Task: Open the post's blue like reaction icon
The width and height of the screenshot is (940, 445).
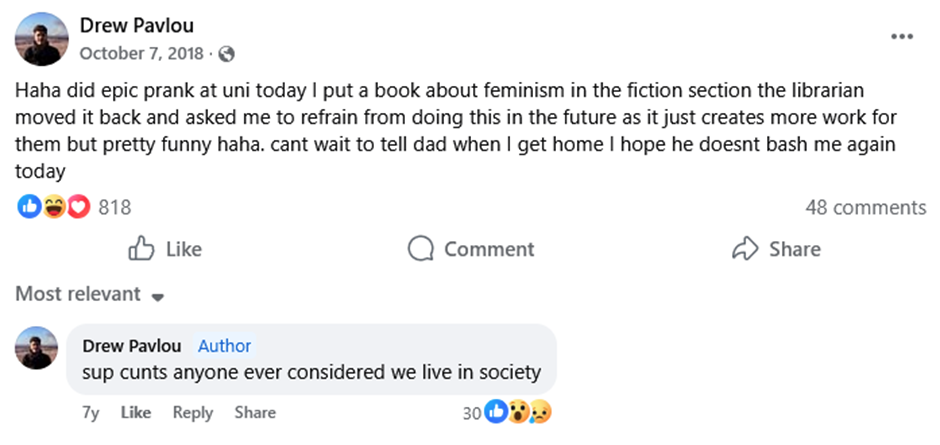Action: (x=29, y=207)
